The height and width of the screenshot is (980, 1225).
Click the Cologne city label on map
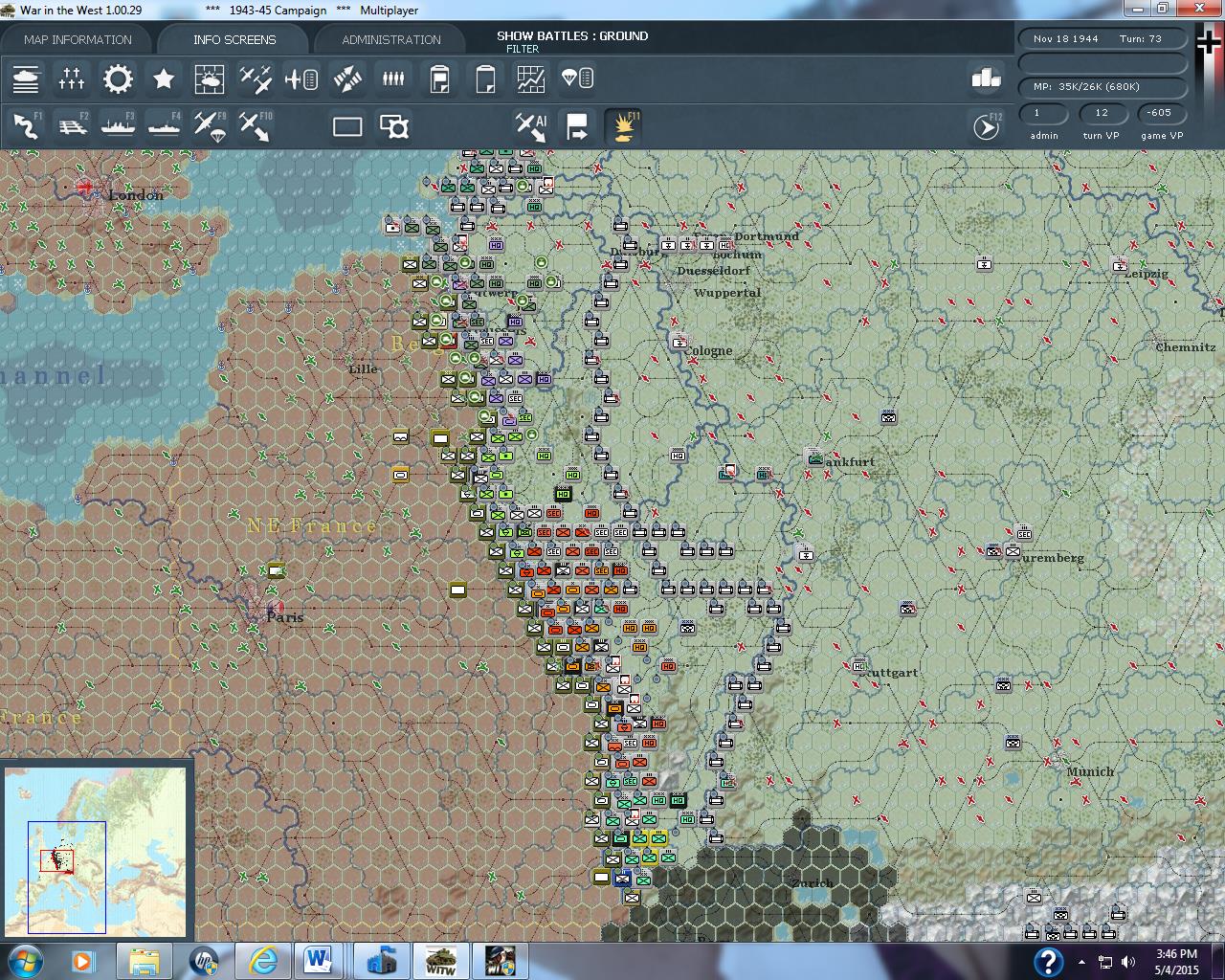pos(709,351)
